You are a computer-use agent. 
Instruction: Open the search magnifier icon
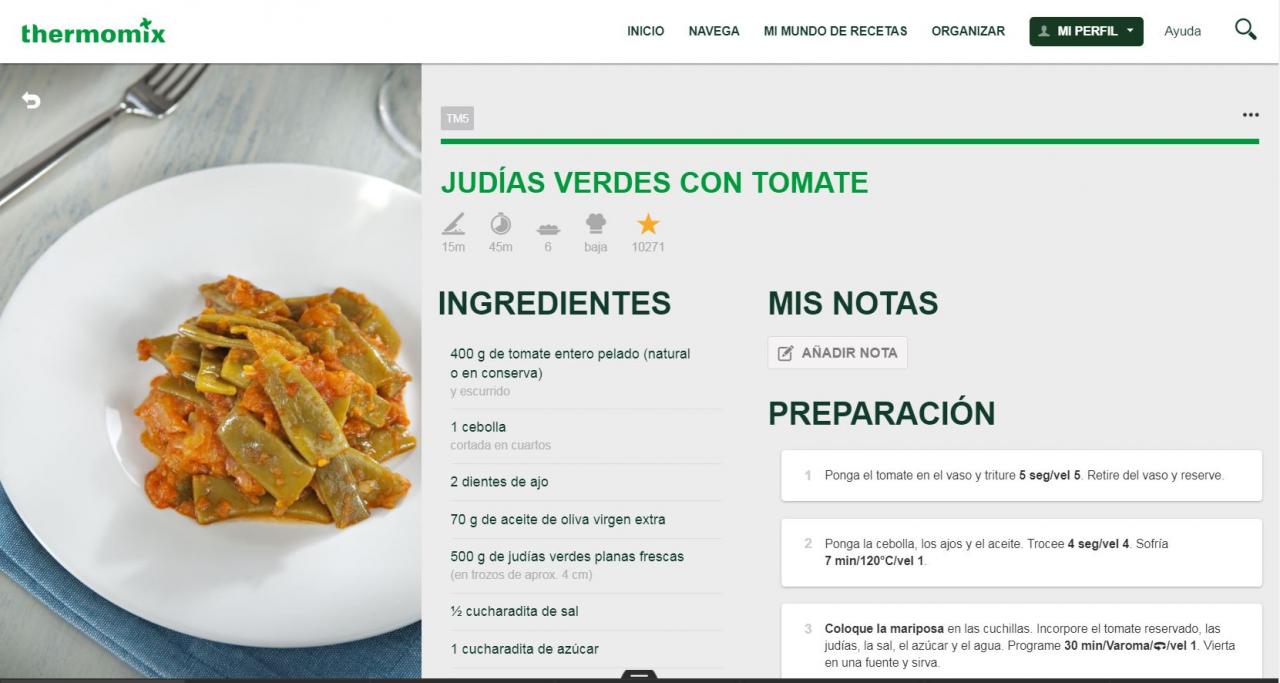point(1245,29)
